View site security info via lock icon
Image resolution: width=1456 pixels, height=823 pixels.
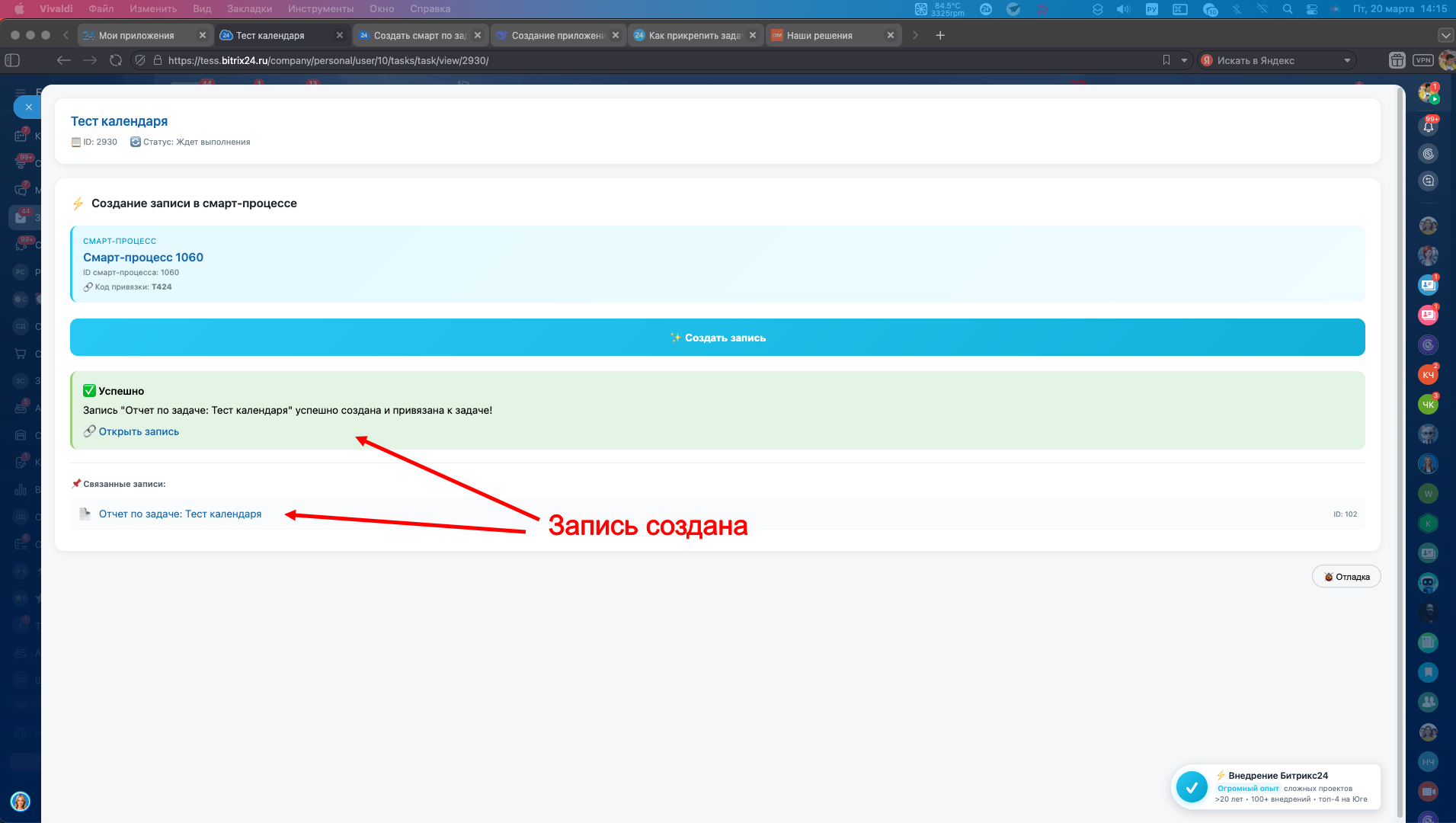click(x=158, y=60)
